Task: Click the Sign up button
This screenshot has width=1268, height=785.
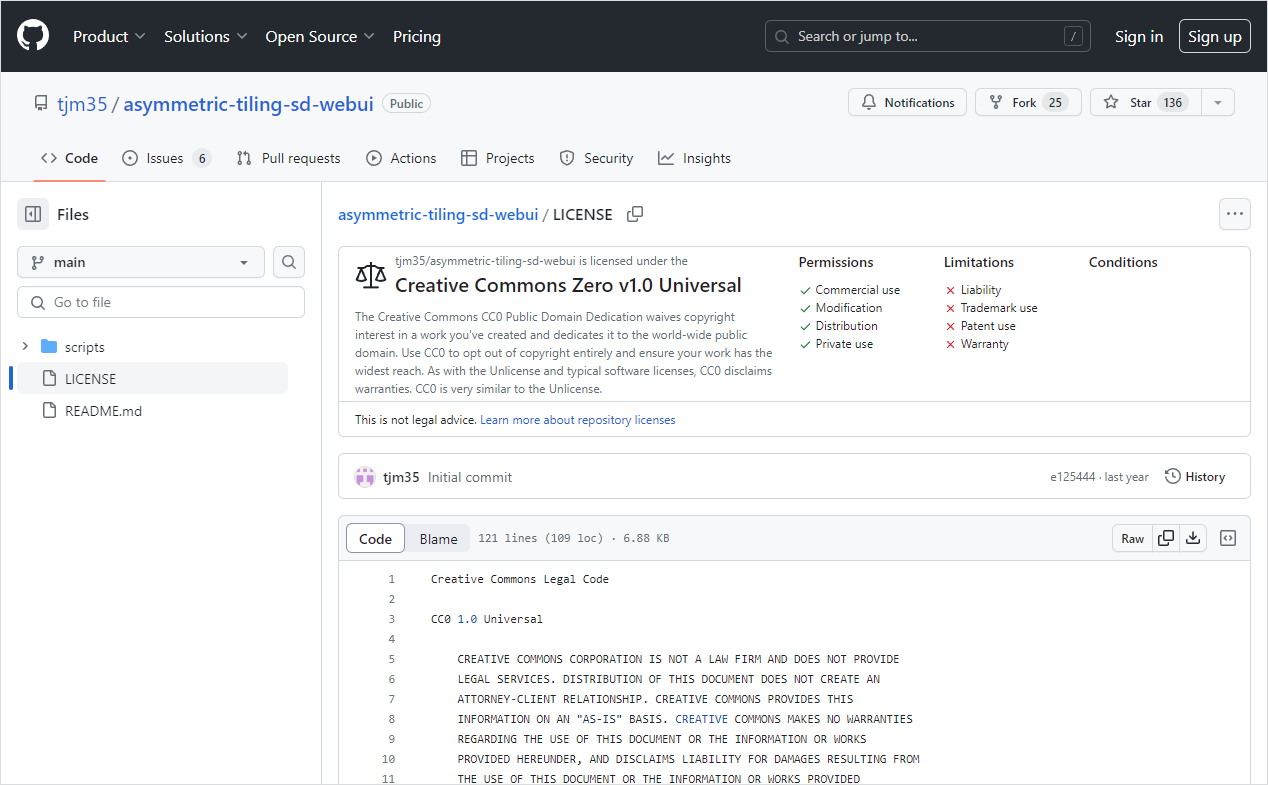Action: click(x=1214, y=37)
